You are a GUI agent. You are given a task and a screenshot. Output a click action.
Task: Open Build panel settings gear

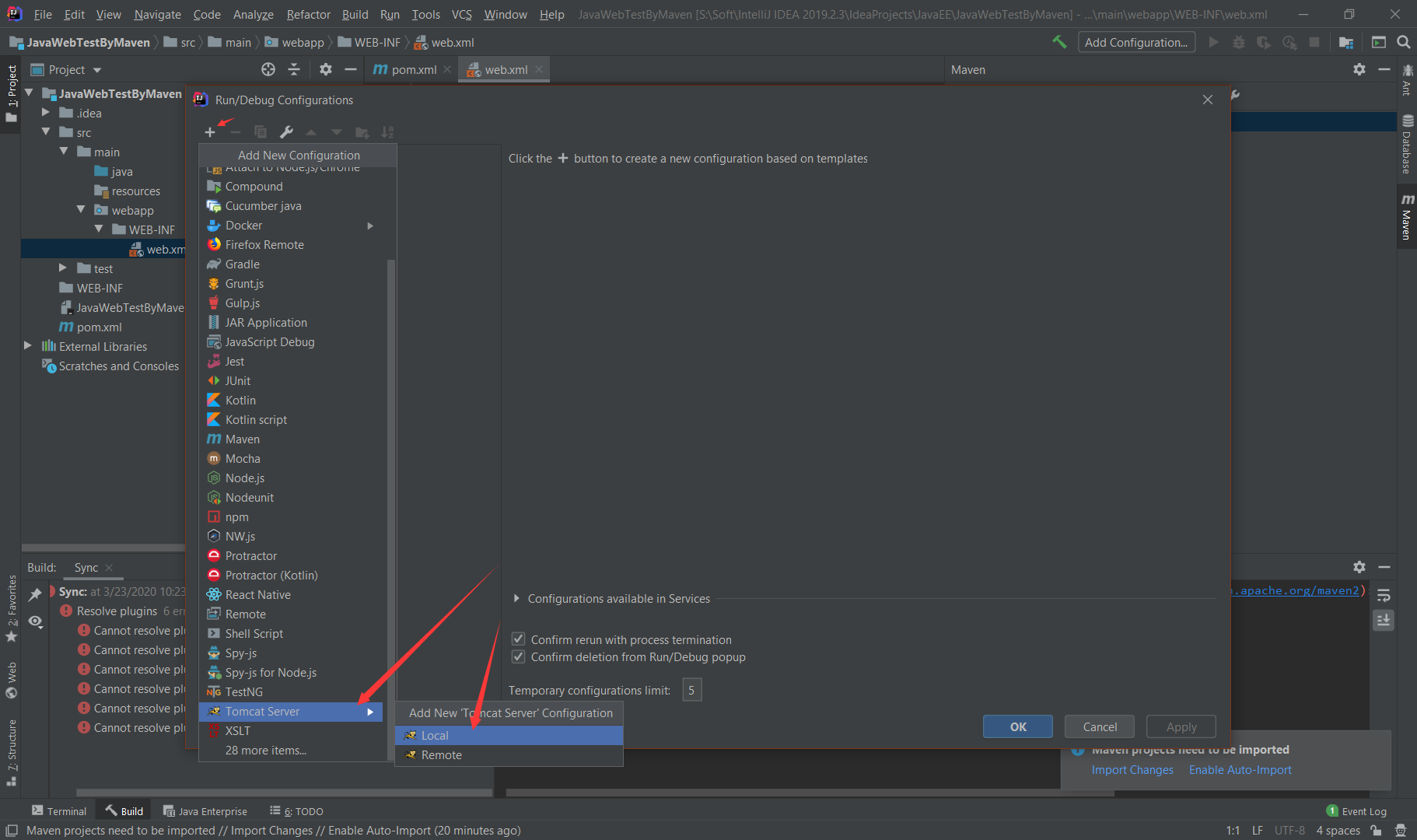1359,567
